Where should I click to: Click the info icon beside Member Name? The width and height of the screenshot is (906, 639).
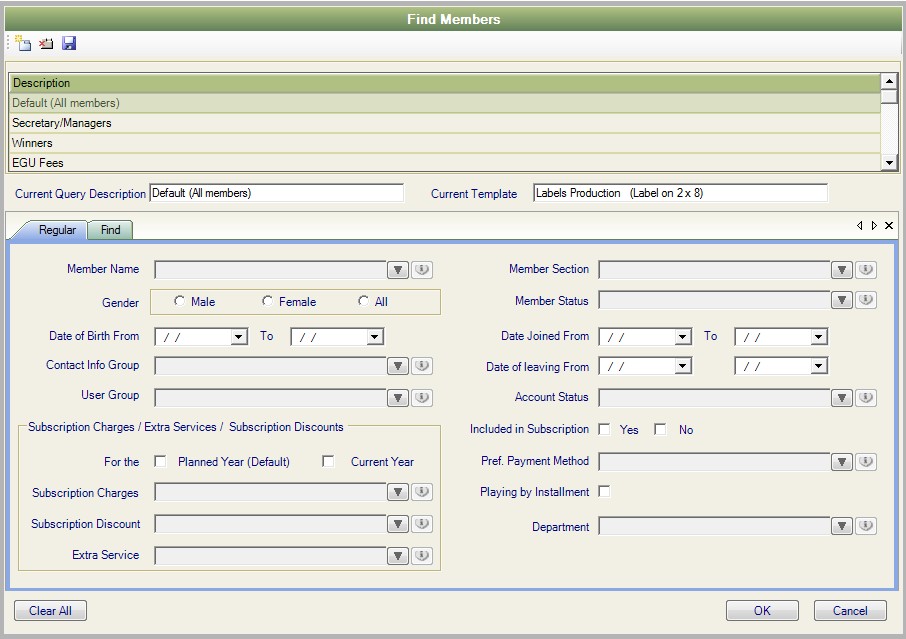(422, 270)
